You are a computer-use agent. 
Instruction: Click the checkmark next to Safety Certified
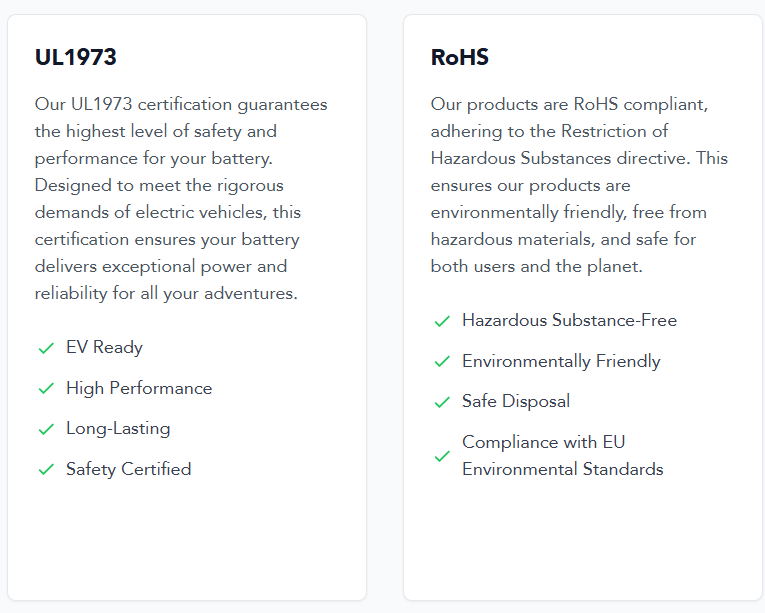click(x=46, y=470)
